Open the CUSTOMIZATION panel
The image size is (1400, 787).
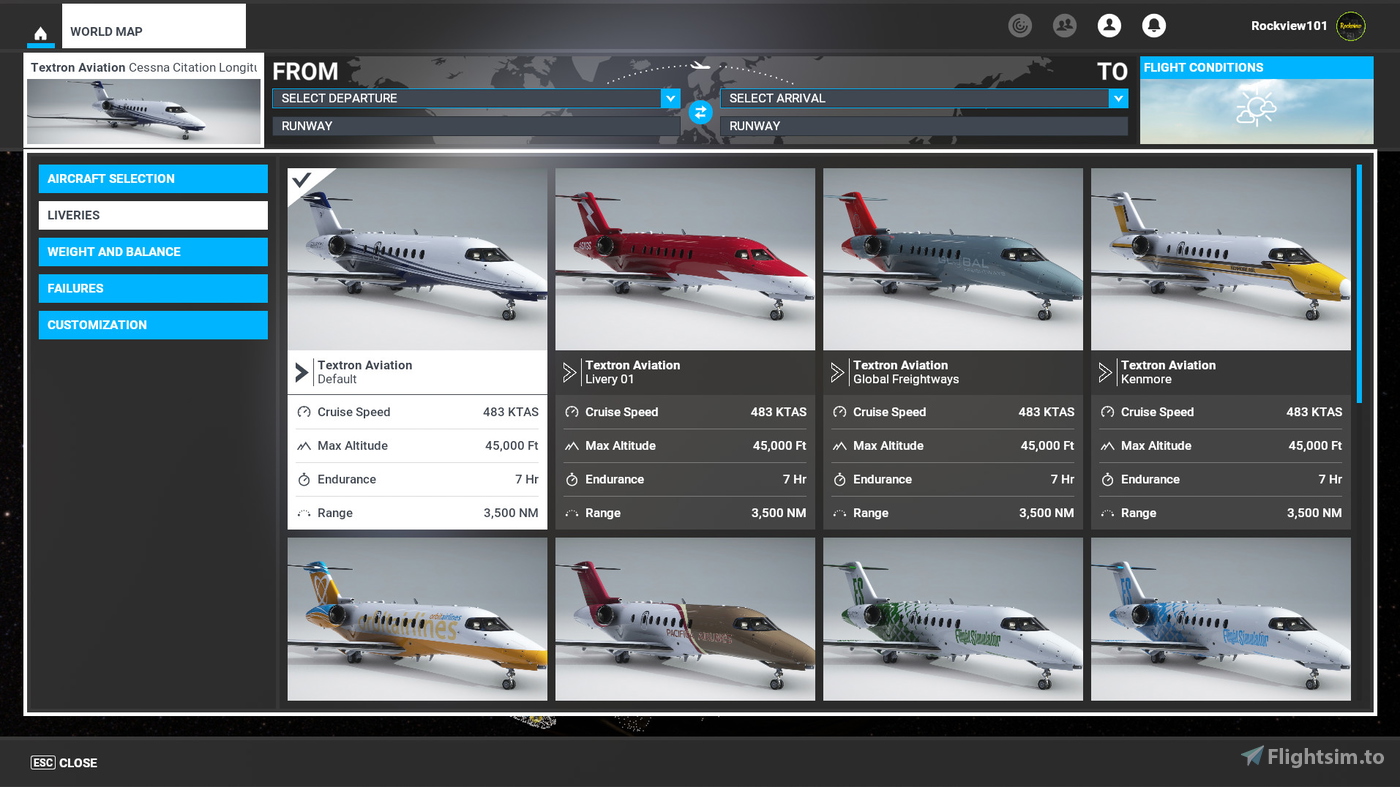coord(152,324)
